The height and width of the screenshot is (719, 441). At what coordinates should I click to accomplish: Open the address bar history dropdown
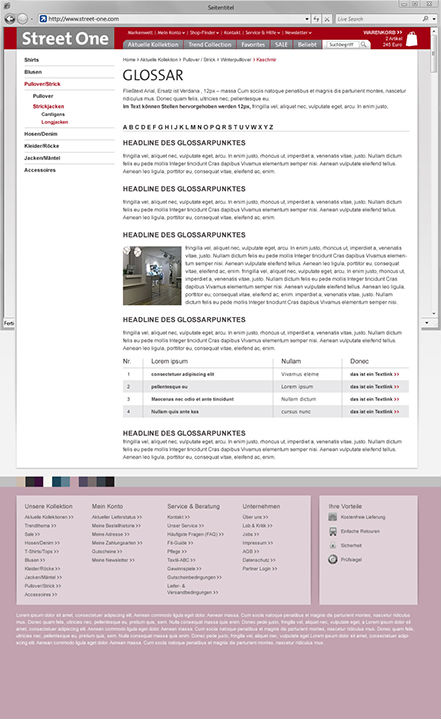tap(307, 19)
